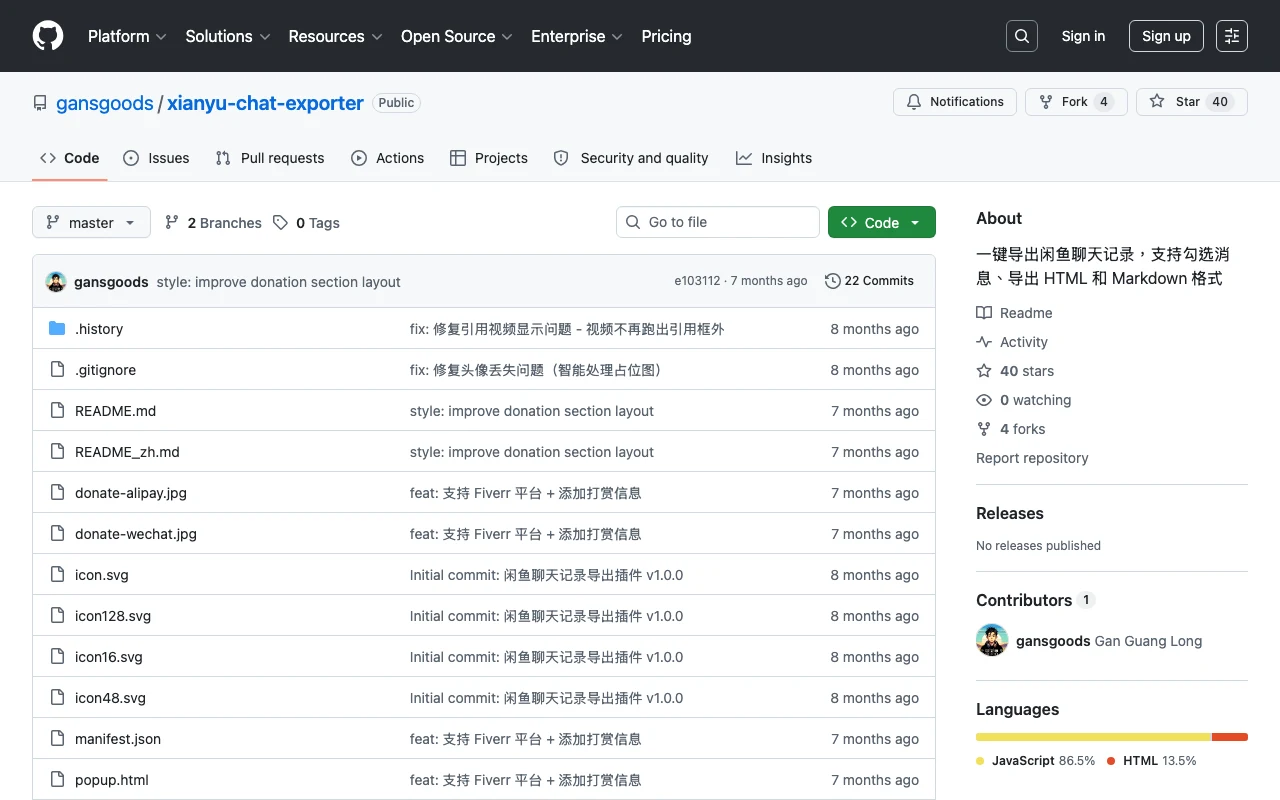Click the eye icon beside 0 watching

click(x=984, y=400)
